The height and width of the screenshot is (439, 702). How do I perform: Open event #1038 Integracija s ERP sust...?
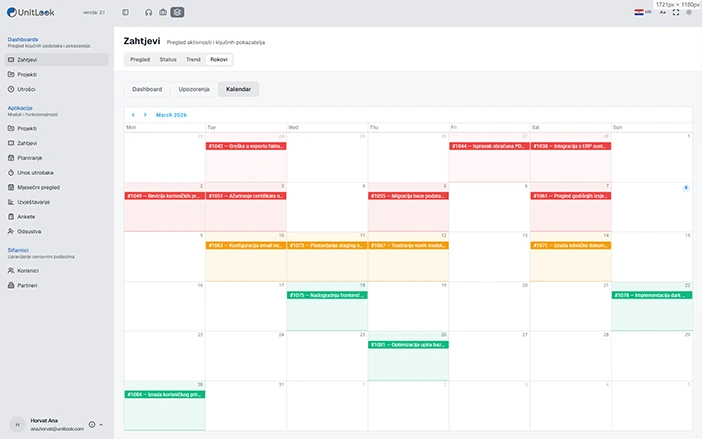[x=571, y=146]
